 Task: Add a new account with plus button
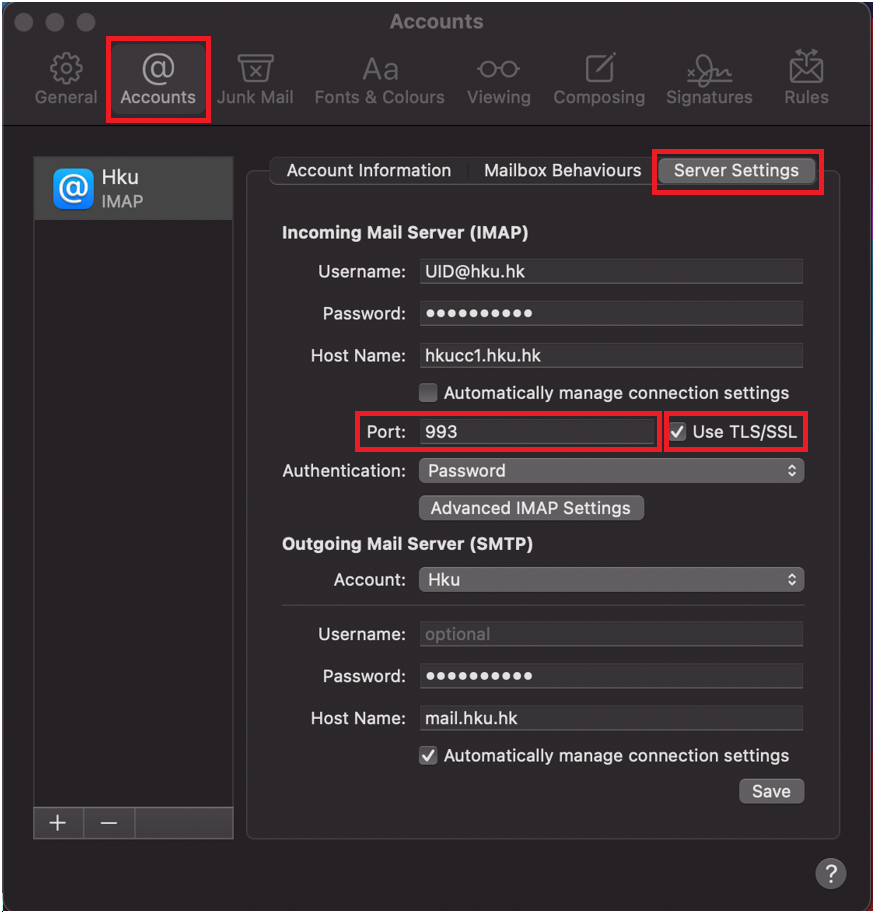57,823
